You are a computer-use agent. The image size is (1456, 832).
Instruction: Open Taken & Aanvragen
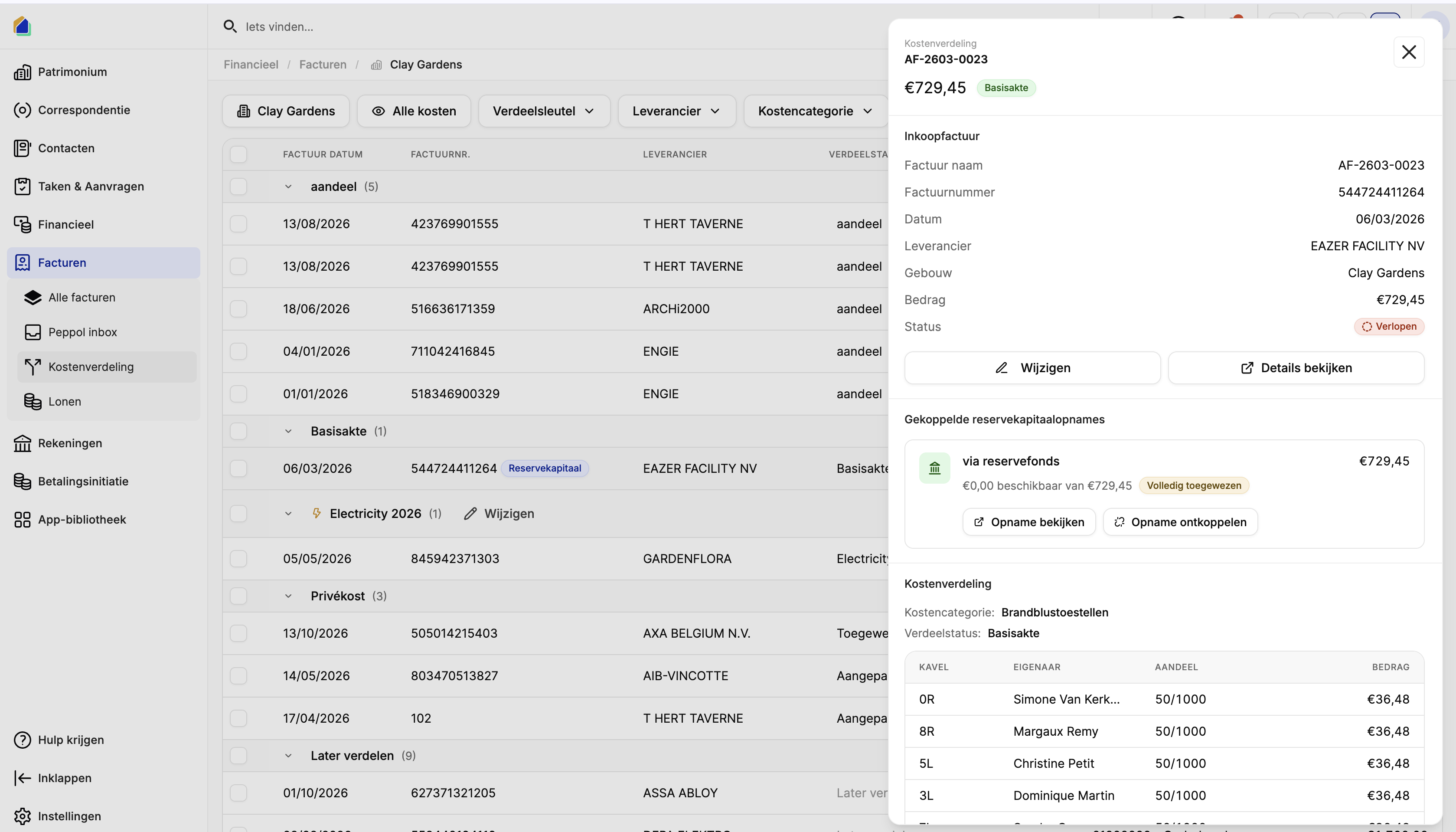coord(103,186)
